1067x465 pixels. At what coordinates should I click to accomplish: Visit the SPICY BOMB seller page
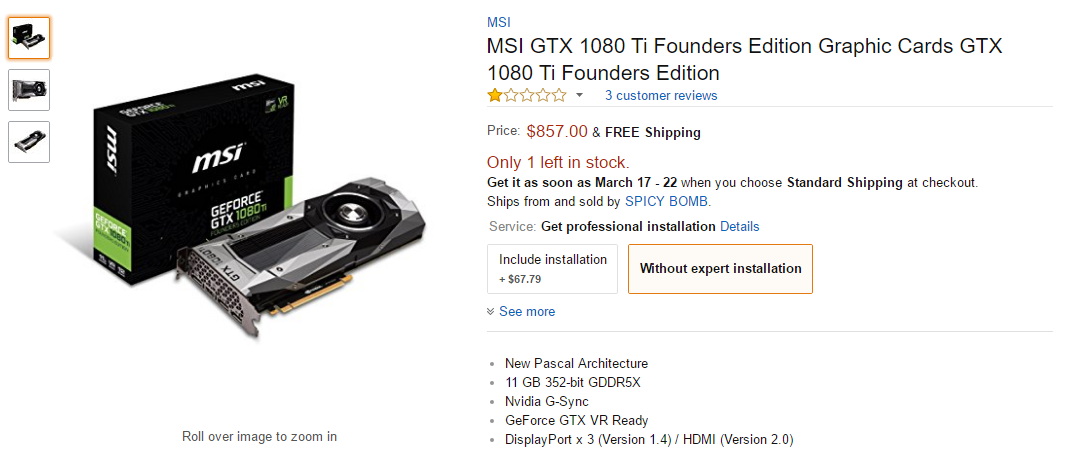pos(667,202)
